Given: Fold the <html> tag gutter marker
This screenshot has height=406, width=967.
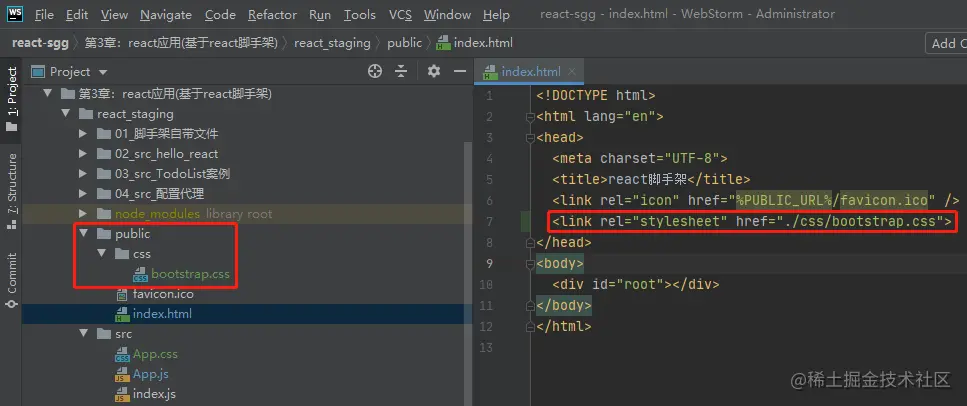Looking at the screenshot, I should [x=530, y=117].
